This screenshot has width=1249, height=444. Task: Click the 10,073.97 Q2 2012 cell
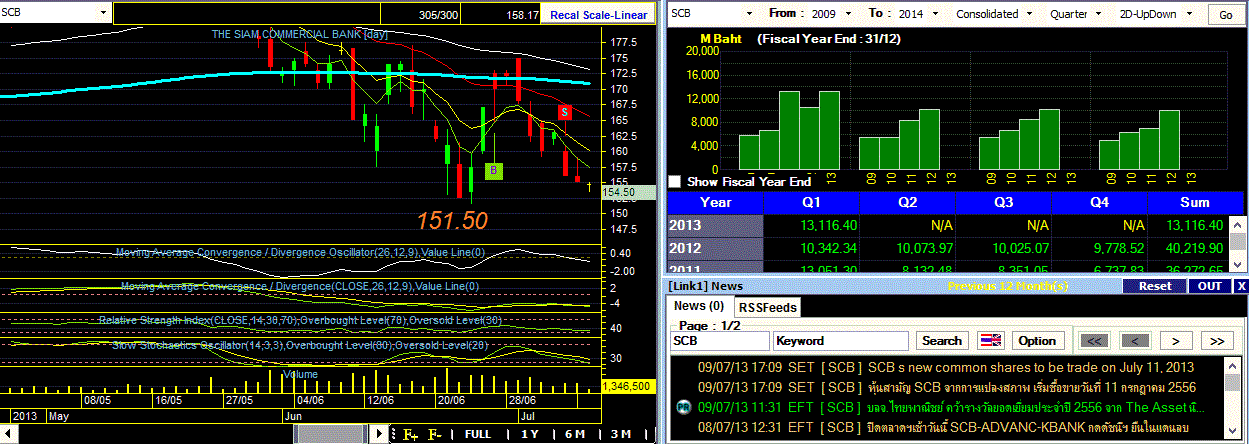pos(909,248)
